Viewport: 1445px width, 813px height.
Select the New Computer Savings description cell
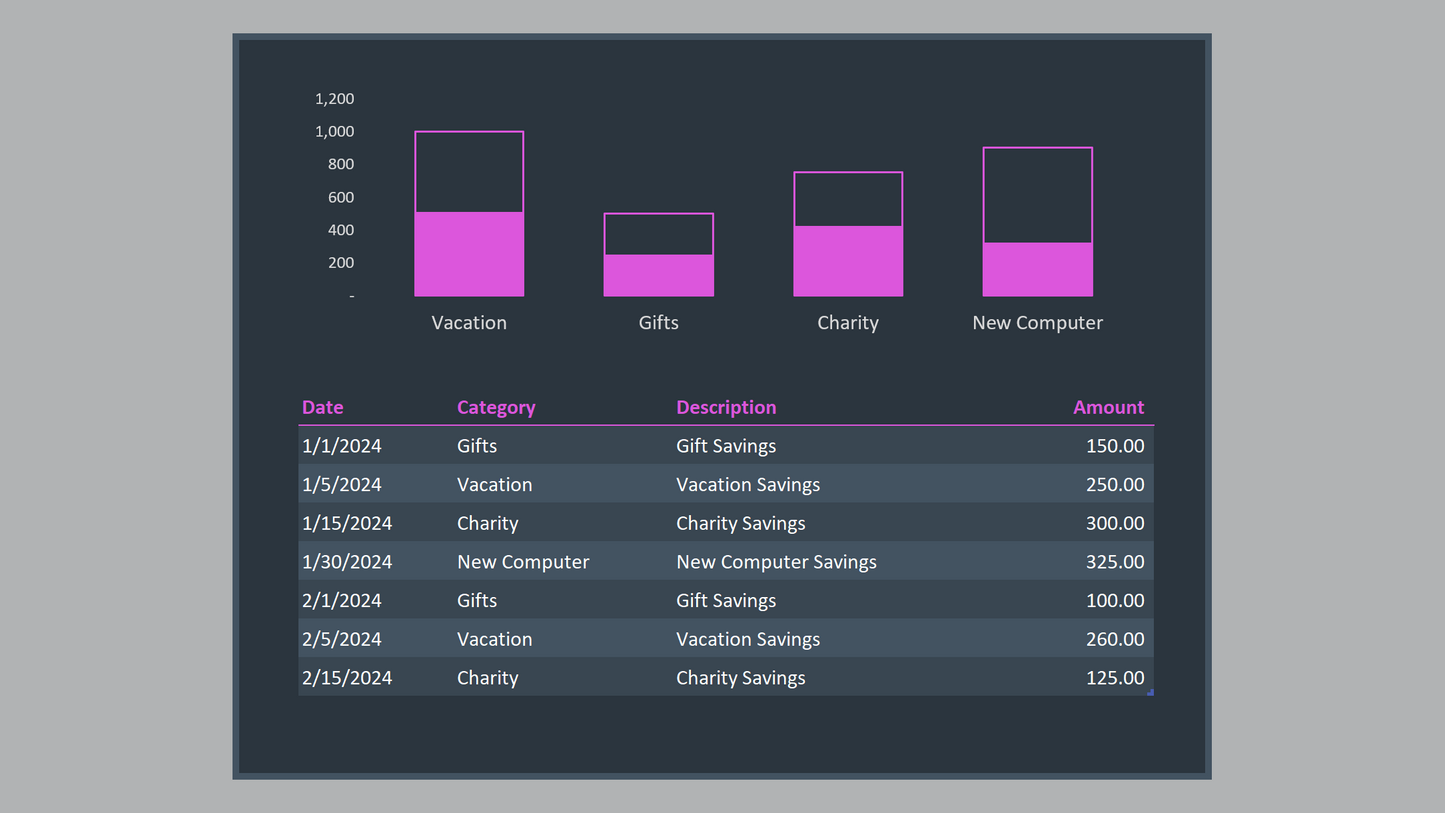click(x=776, y=562)
